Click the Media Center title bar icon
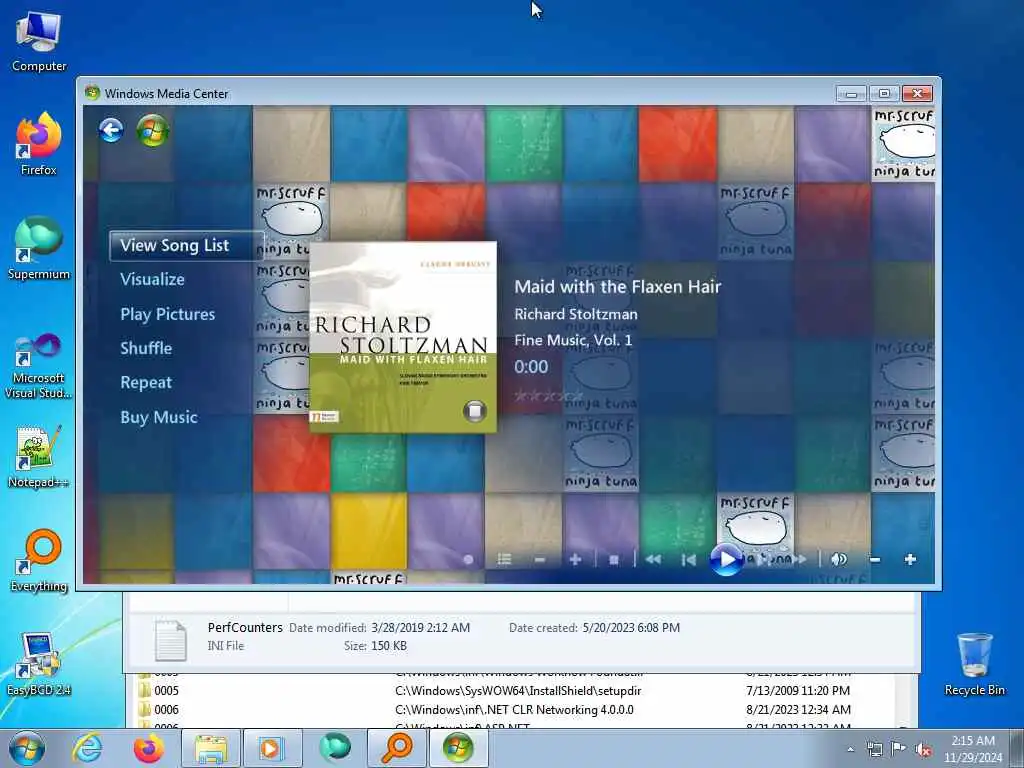 tap(92, 93)
